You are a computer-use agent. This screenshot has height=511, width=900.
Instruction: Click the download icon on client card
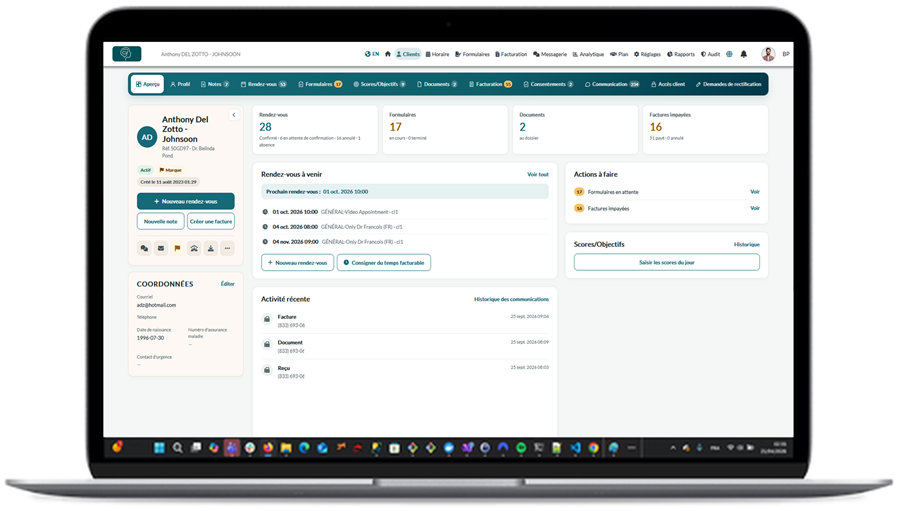211,249
